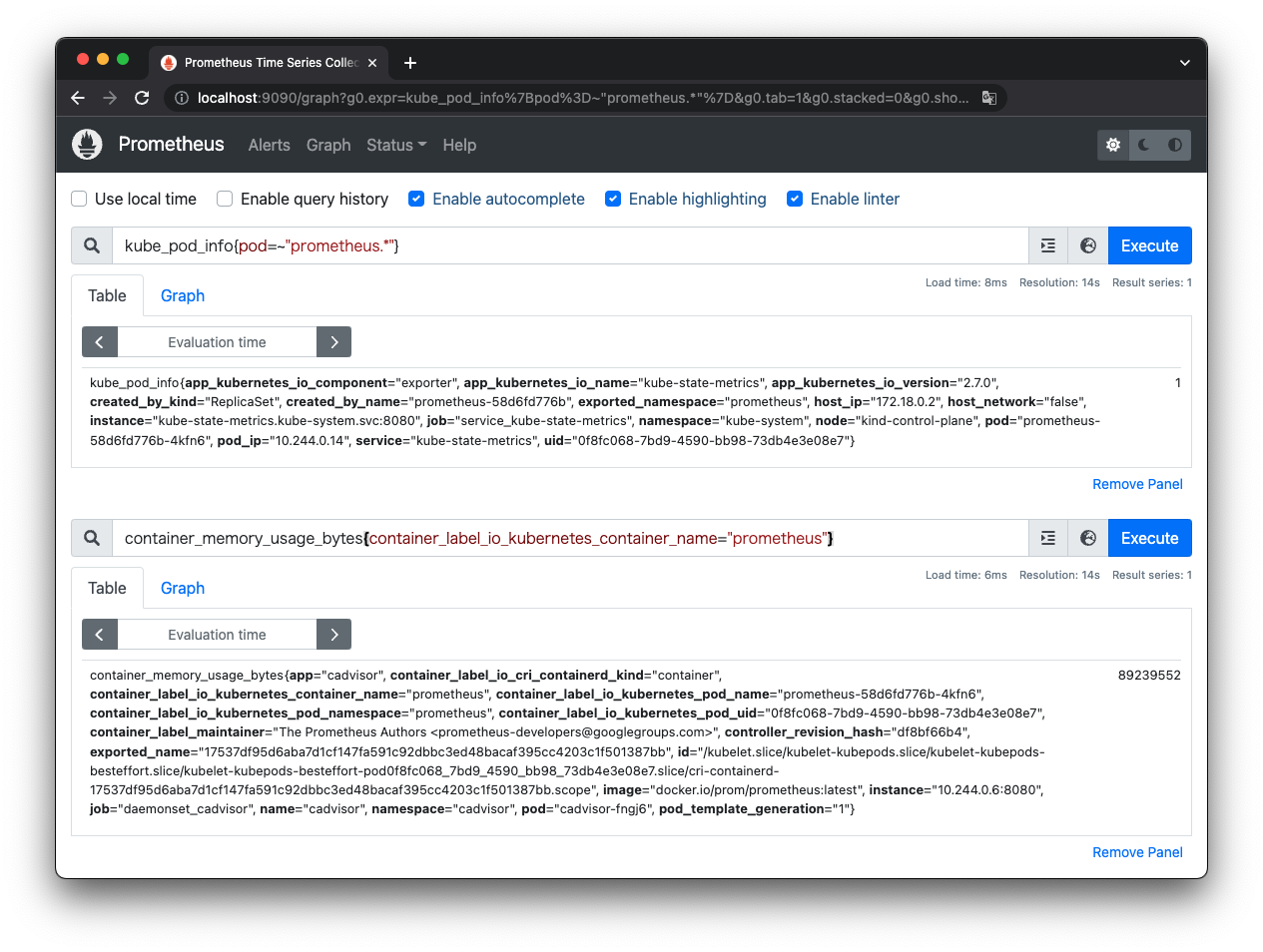Click 'Load time: 8ms' text
Screen dimensions: 1263x952
click(x=965, y=282)
